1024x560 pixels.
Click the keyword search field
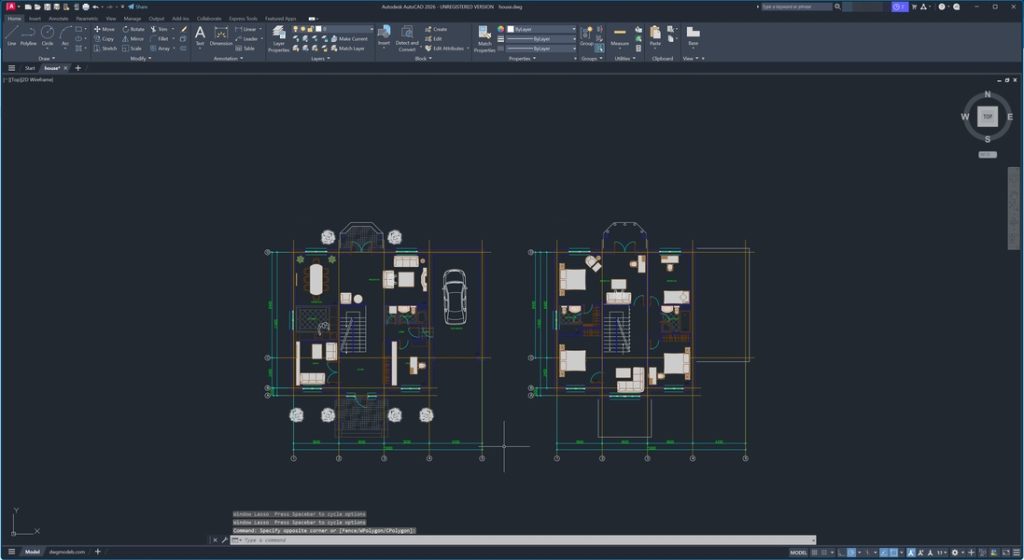pyautogui.click(x=797, y=7)
